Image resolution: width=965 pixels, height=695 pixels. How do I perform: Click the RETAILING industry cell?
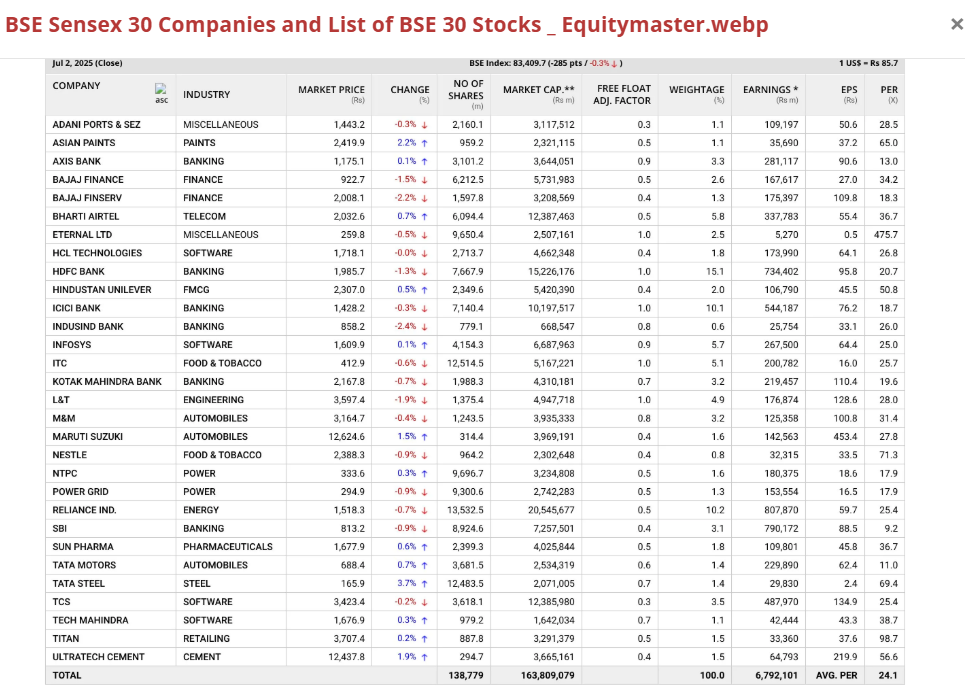pos(206,639)
